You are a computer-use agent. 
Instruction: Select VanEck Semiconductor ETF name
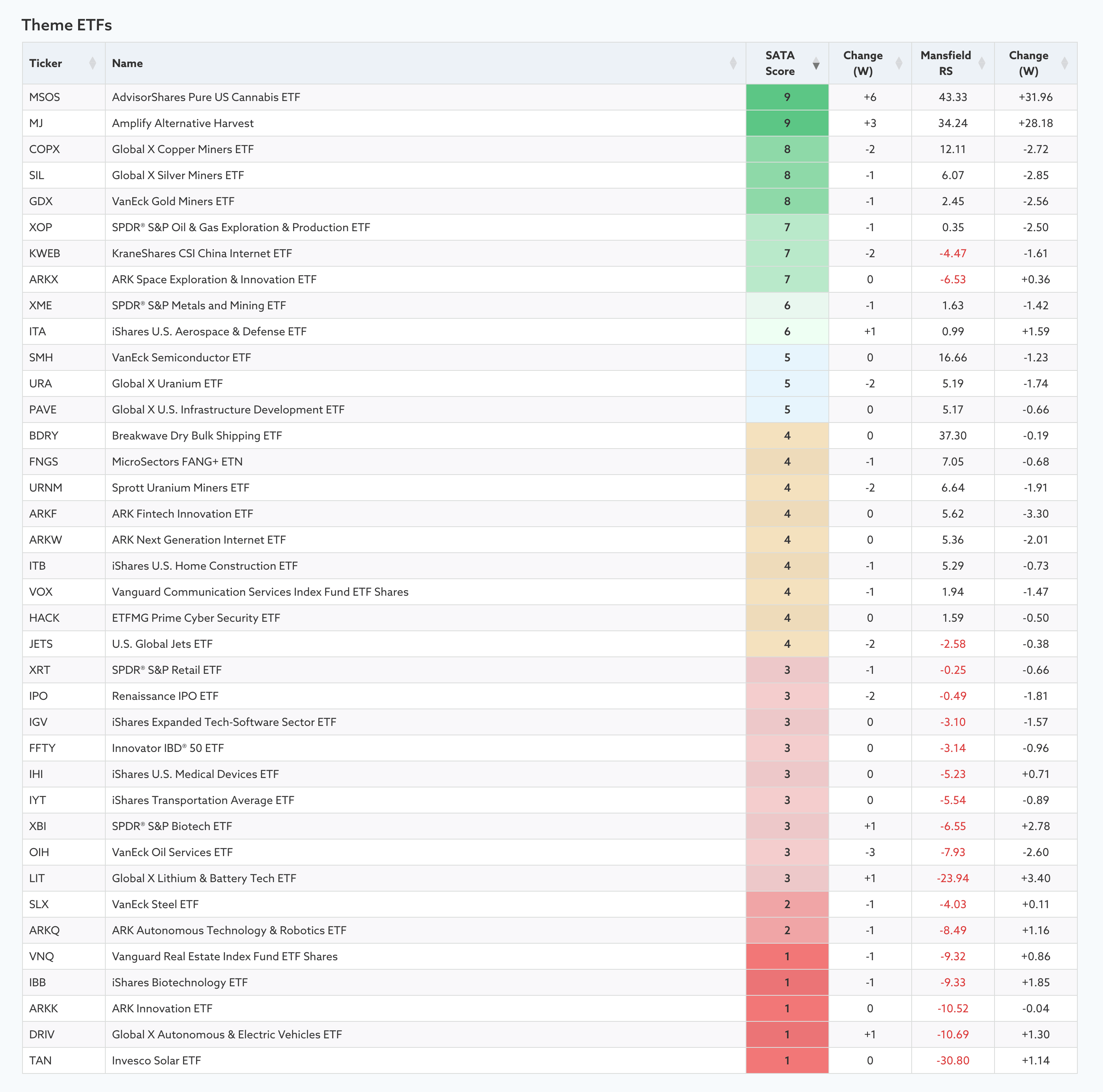181,357
